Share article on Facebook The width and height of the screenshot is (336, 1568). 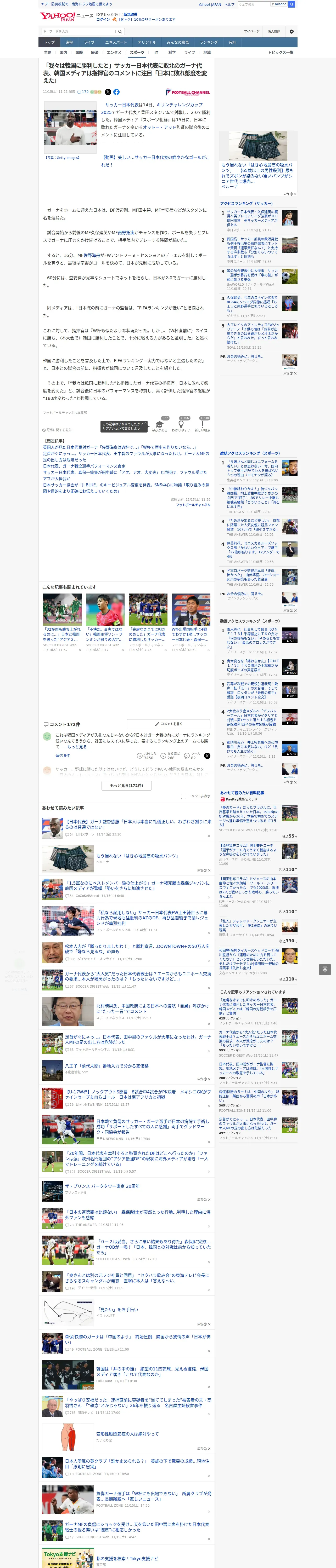pos(116,92)
